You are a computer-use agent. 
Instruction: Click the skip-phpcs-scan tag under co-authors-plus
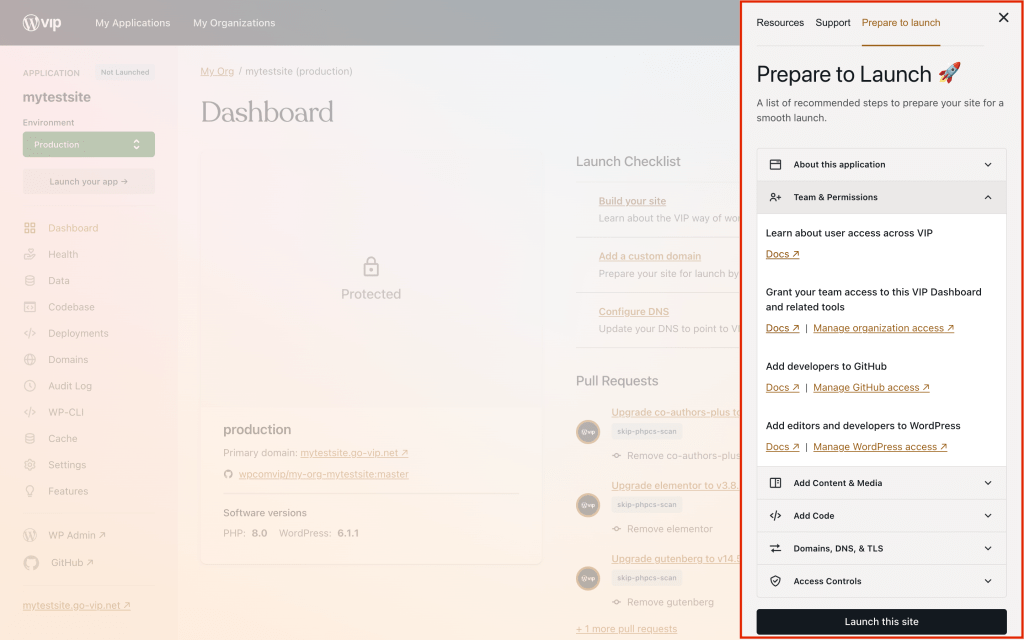pyautogui.click(x=647, y=432)
